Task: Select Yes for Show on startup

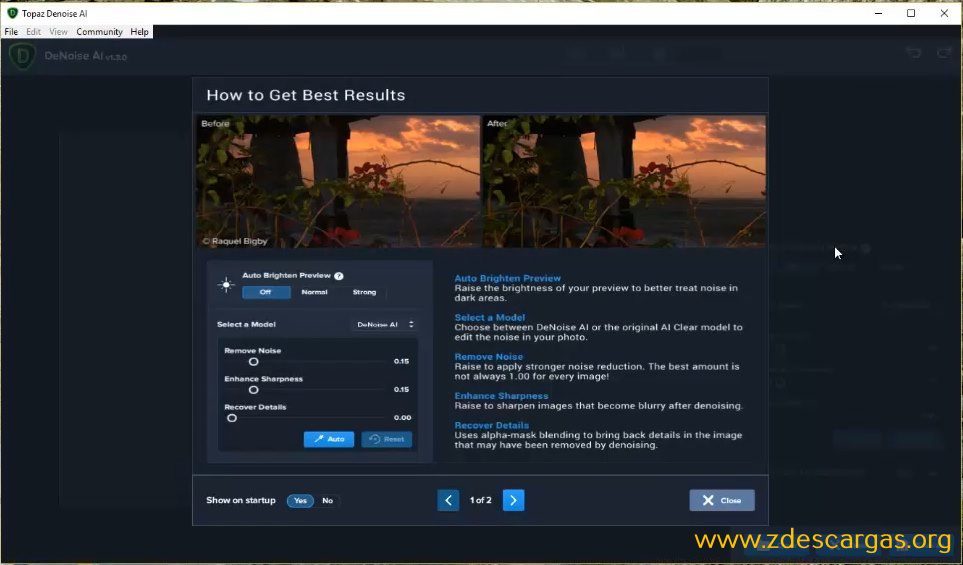Action: click(300, 501)
